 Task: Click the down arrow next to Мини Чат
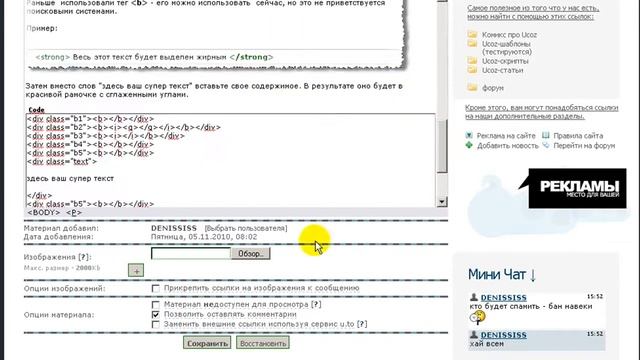[x=533, y=275]
